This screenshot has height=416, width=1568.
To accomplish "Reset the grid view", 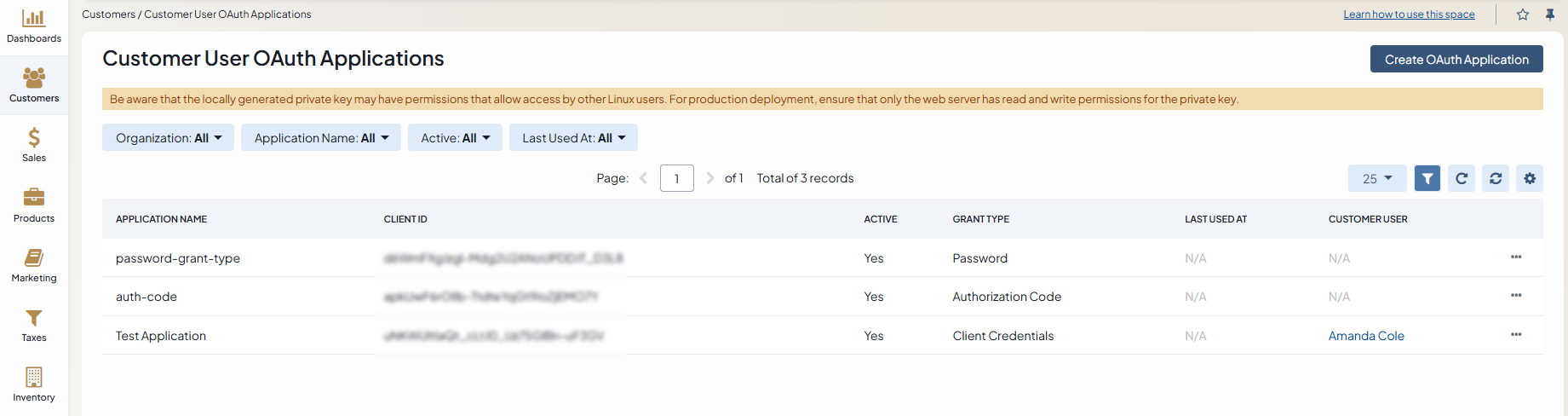I will tap(1496, 178).
